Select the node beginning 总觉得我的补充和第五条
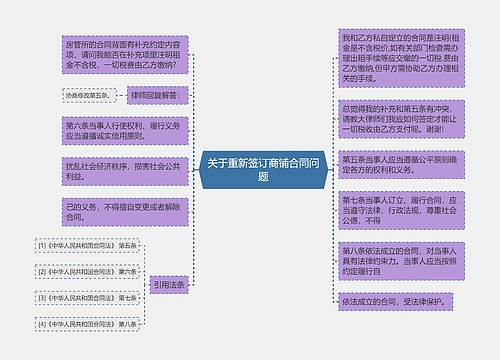 [401, 119]
